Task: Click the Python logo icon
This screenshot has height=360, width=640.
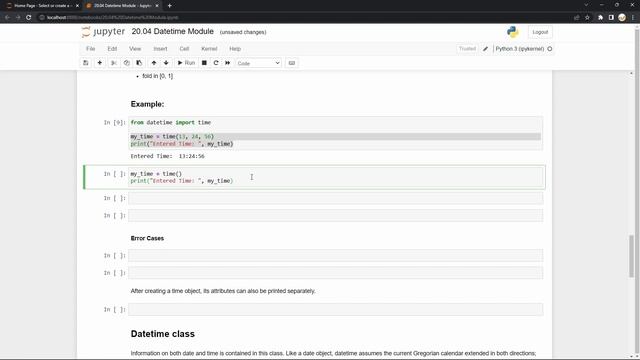Action: pyautogui.click(x=513, y=32)
